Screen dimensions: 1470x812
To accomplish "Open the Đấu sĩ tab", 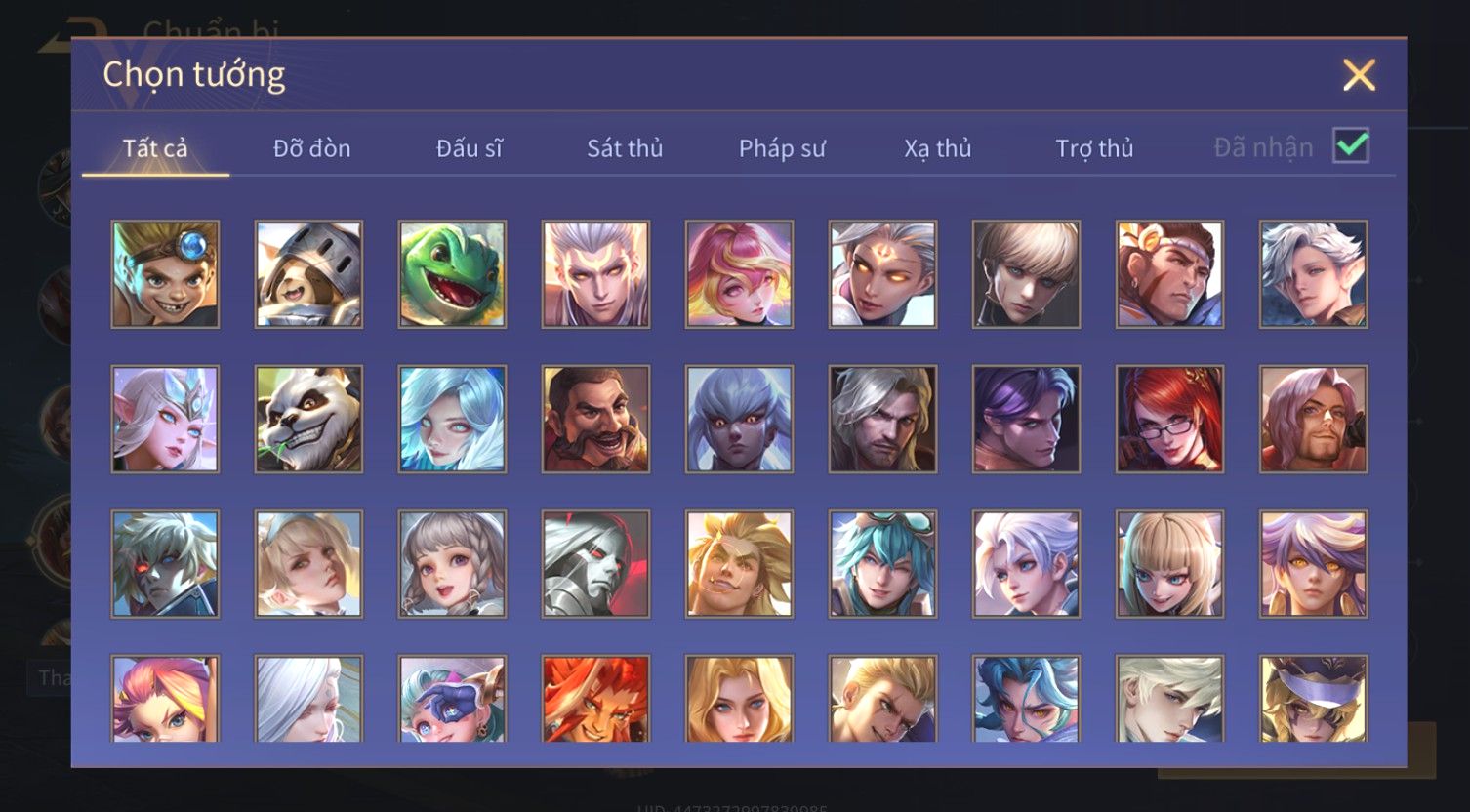I will (x=470, y=148).
